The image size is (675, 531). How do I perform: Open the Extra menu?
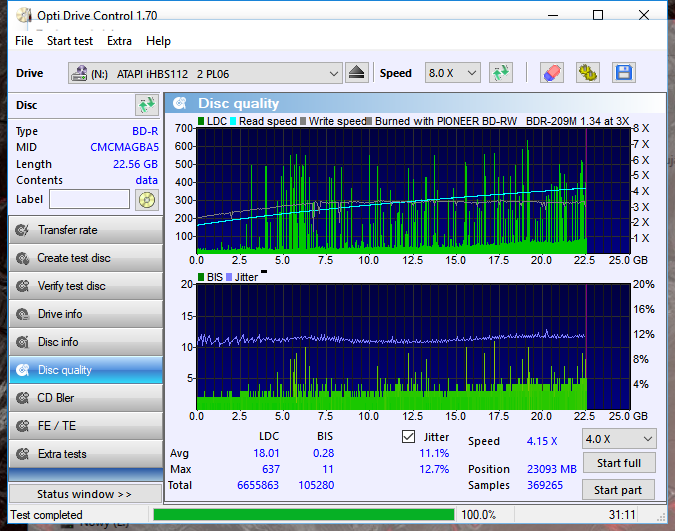[x=119, y=41]
